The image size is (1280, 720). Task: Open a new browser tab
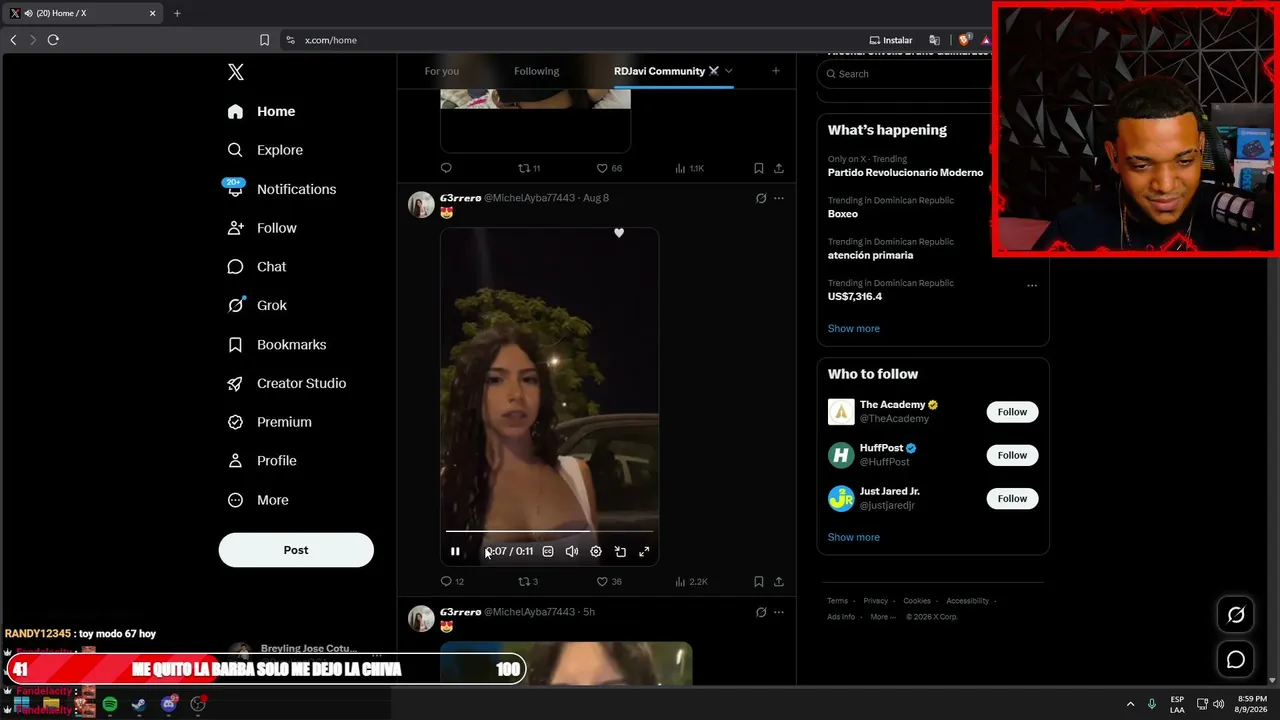pos(177,13)
